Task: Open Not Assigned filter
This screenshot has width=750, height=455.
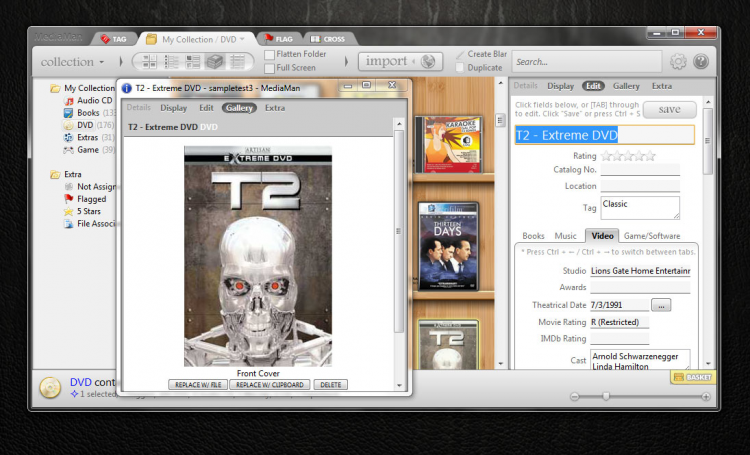Action: click(x=90, y=187)
